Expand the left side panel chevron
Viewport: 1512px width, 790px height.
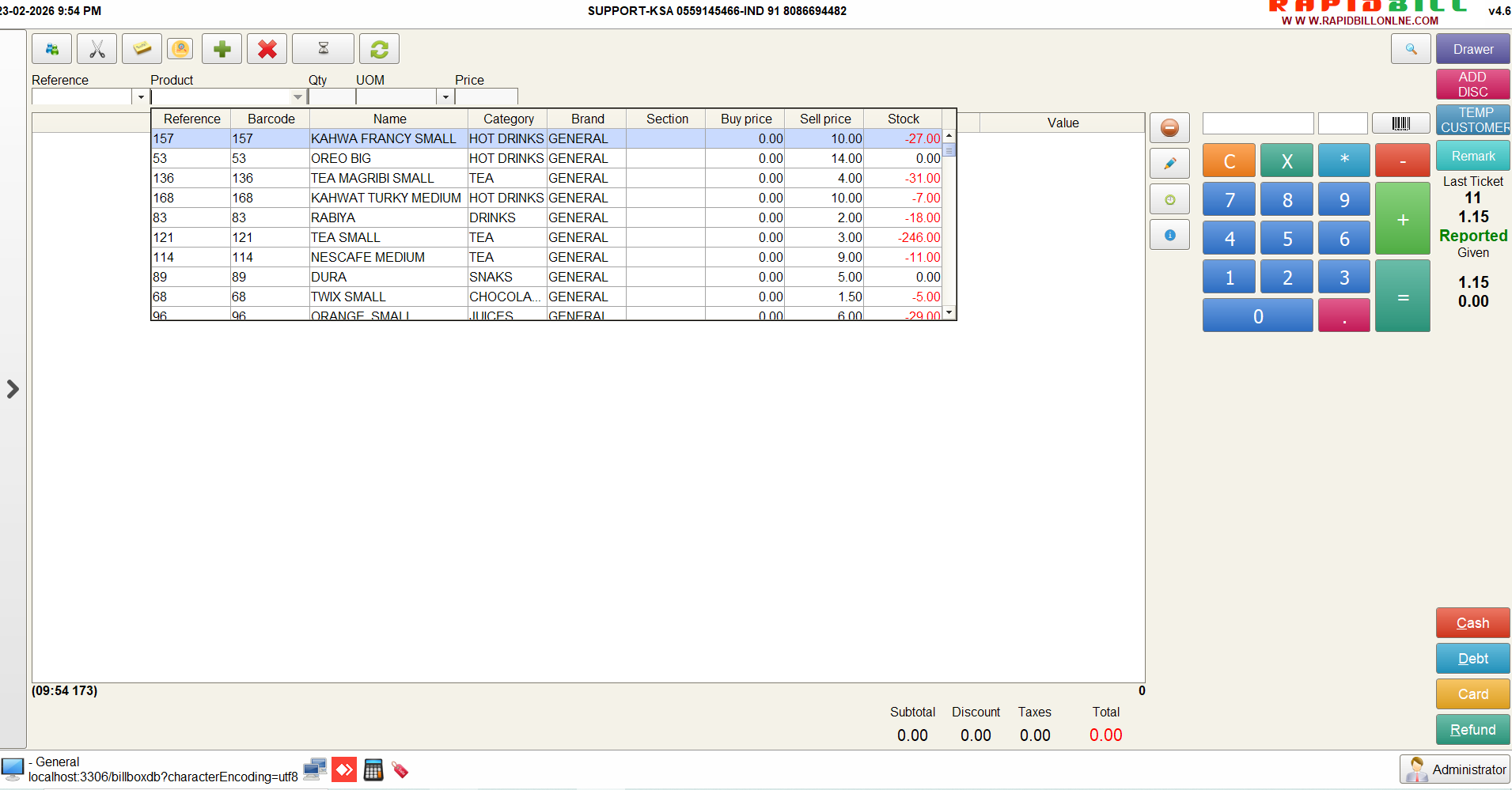pos(13,389)
